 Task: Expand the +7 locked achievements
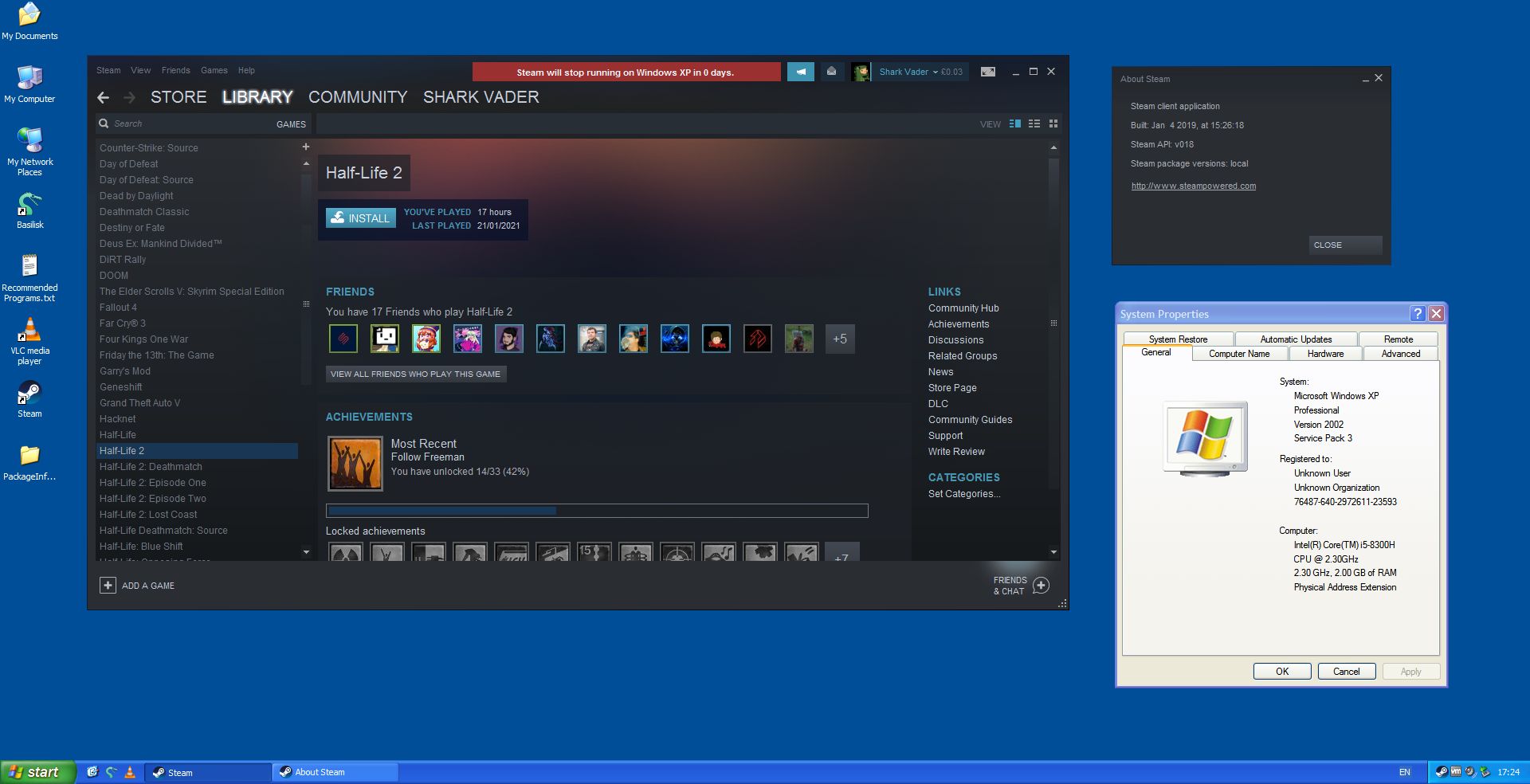841,558
